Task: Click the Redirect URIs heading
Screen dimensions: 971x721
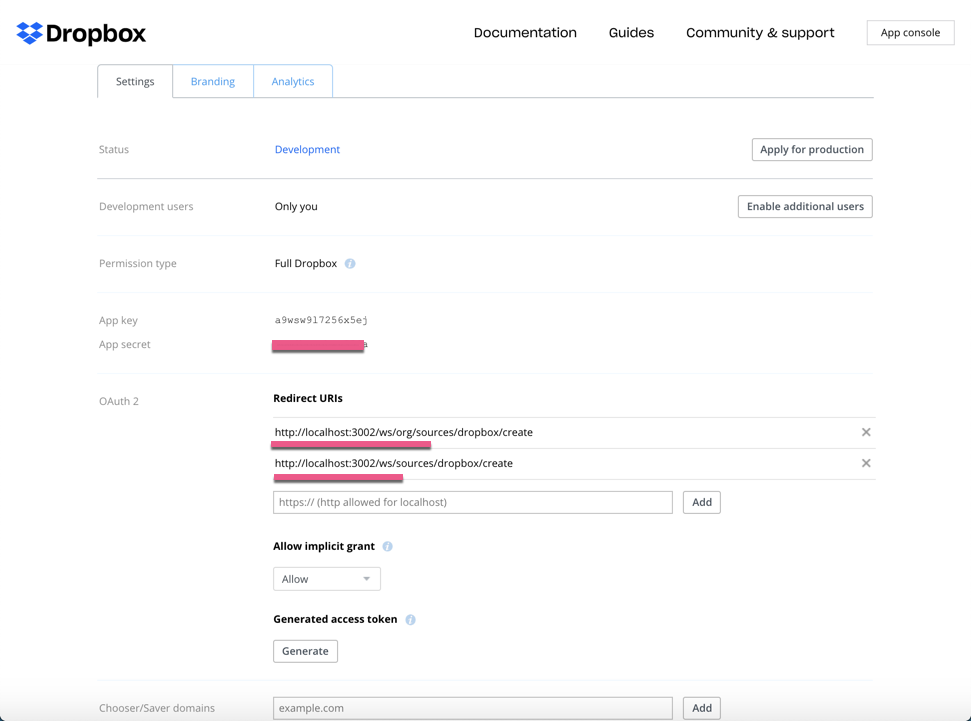Action: click(308, 398)
